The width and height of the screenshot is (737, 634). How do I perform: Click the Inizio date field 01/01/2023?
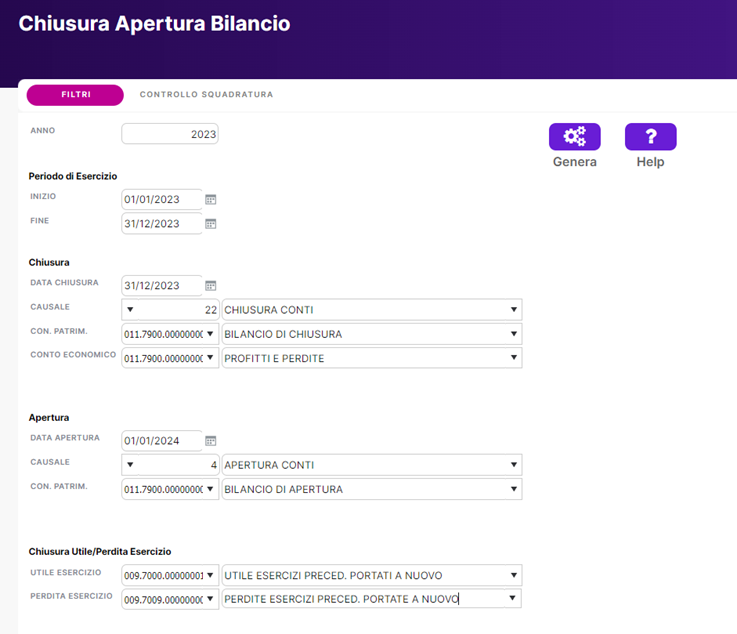pyautogui.click(x=162, y=199)
